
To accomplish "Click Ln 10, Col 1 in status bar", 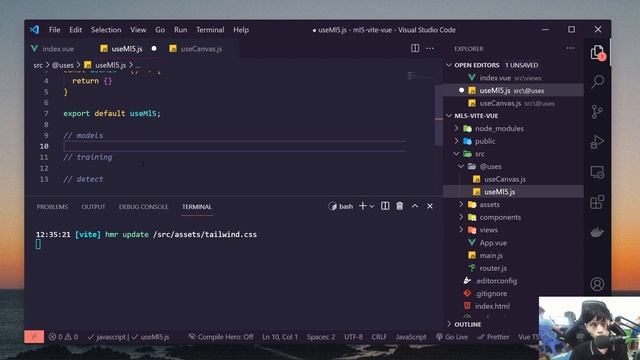I will 280,337.
